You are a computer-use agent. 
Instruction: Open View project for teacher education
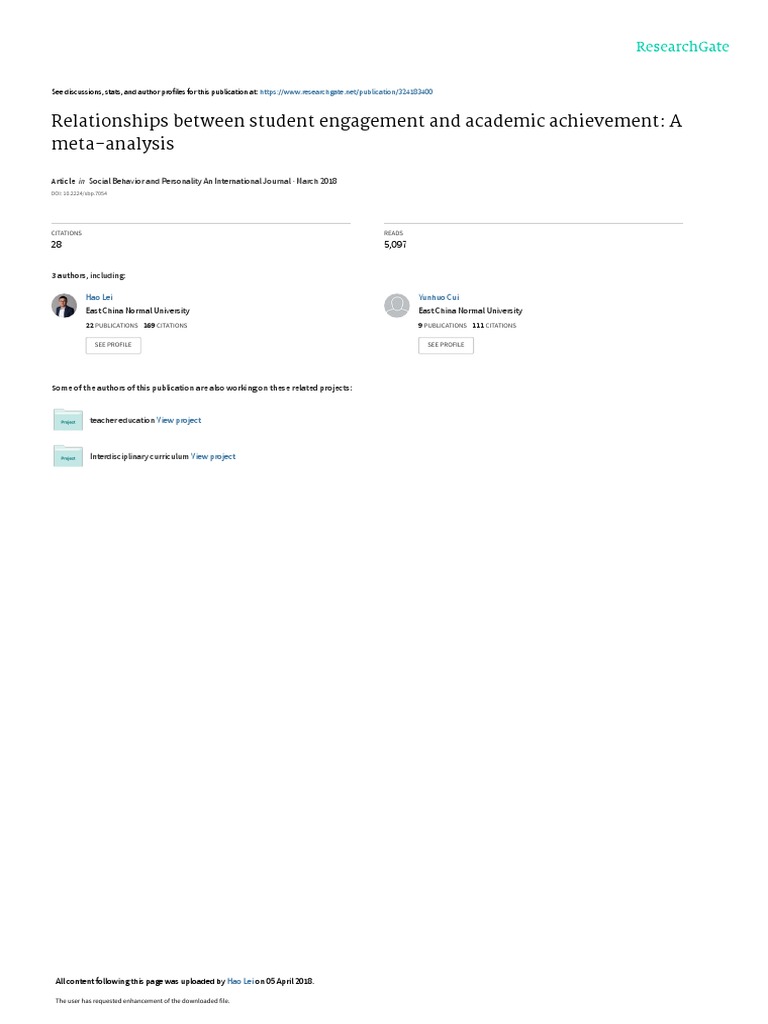179,421
